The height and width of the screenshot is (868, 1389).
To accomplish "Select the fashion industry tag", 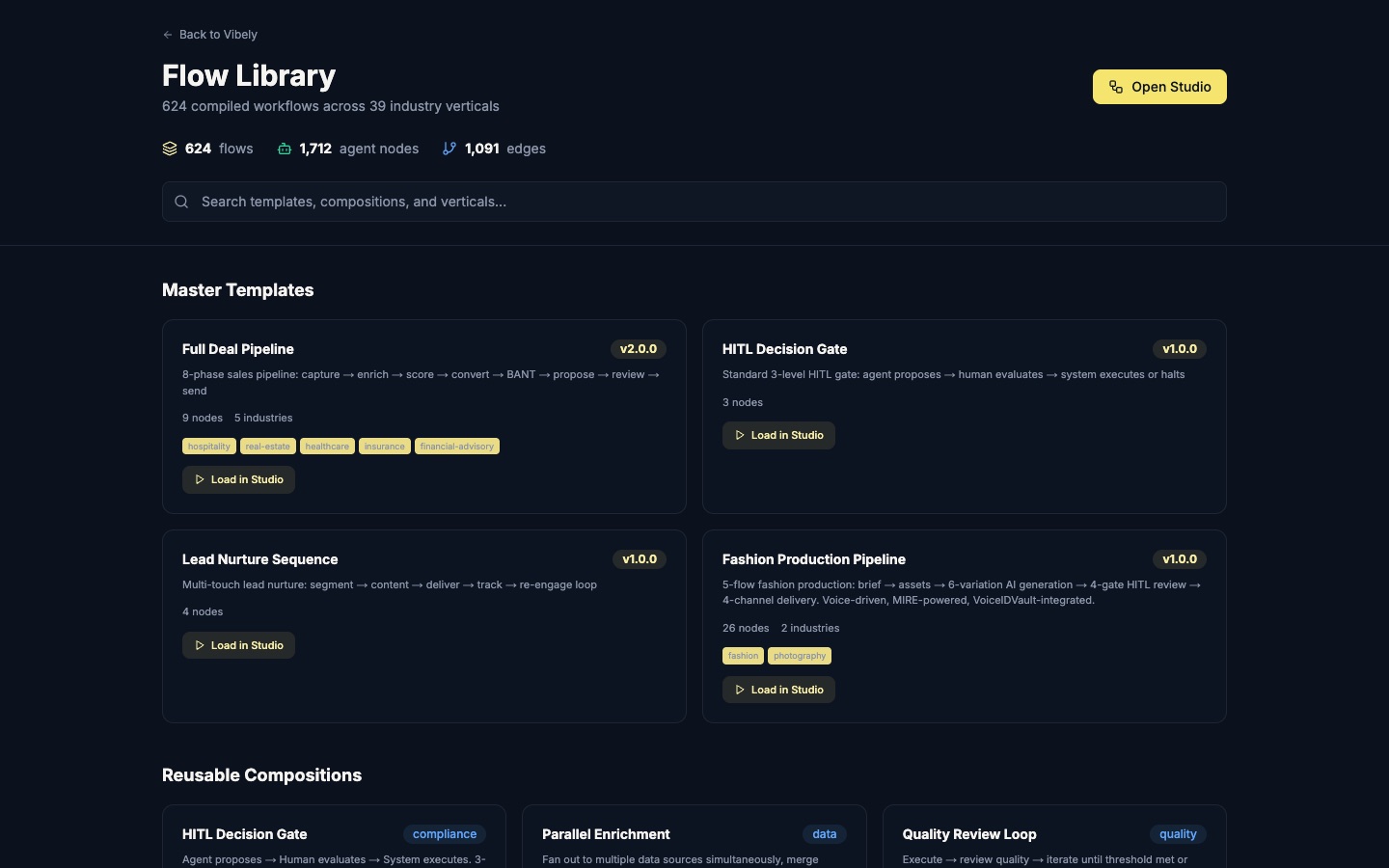I will pos(743,656).
